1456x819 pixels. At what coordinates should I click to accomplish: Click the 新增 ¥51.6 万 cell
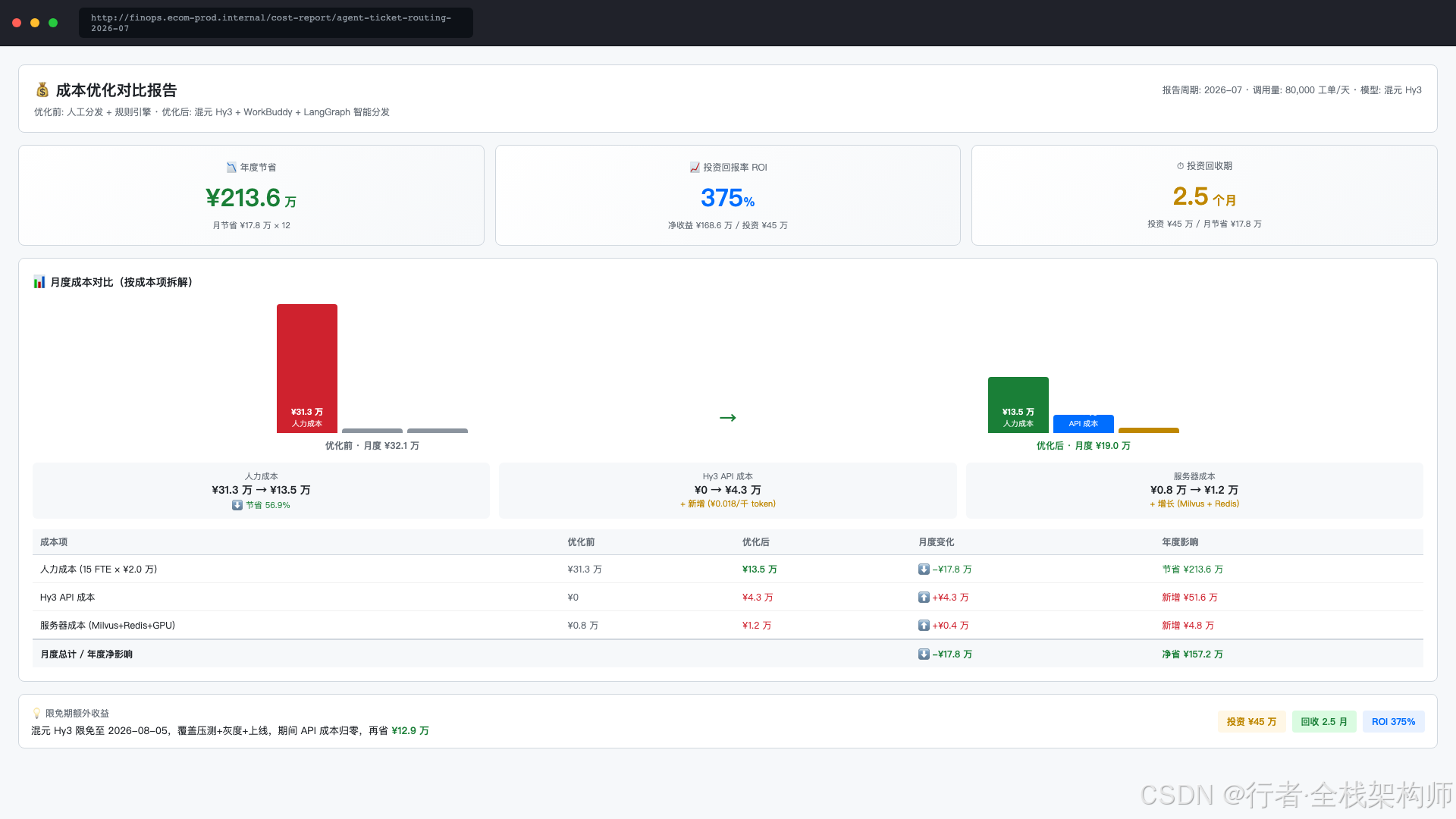click(1190, 598)
